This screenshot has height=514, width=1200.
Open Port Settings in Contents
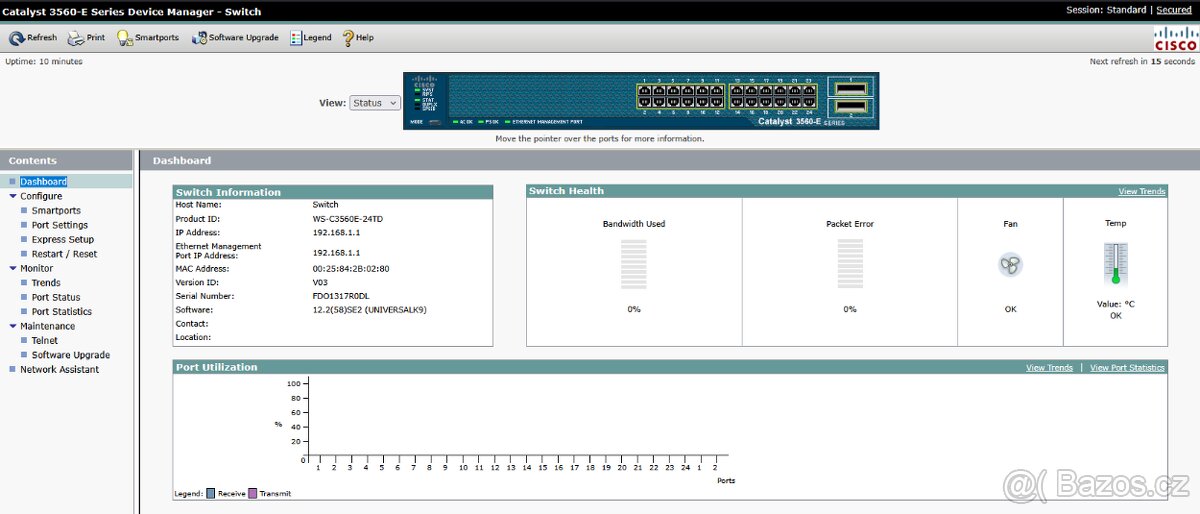(60, 225)
